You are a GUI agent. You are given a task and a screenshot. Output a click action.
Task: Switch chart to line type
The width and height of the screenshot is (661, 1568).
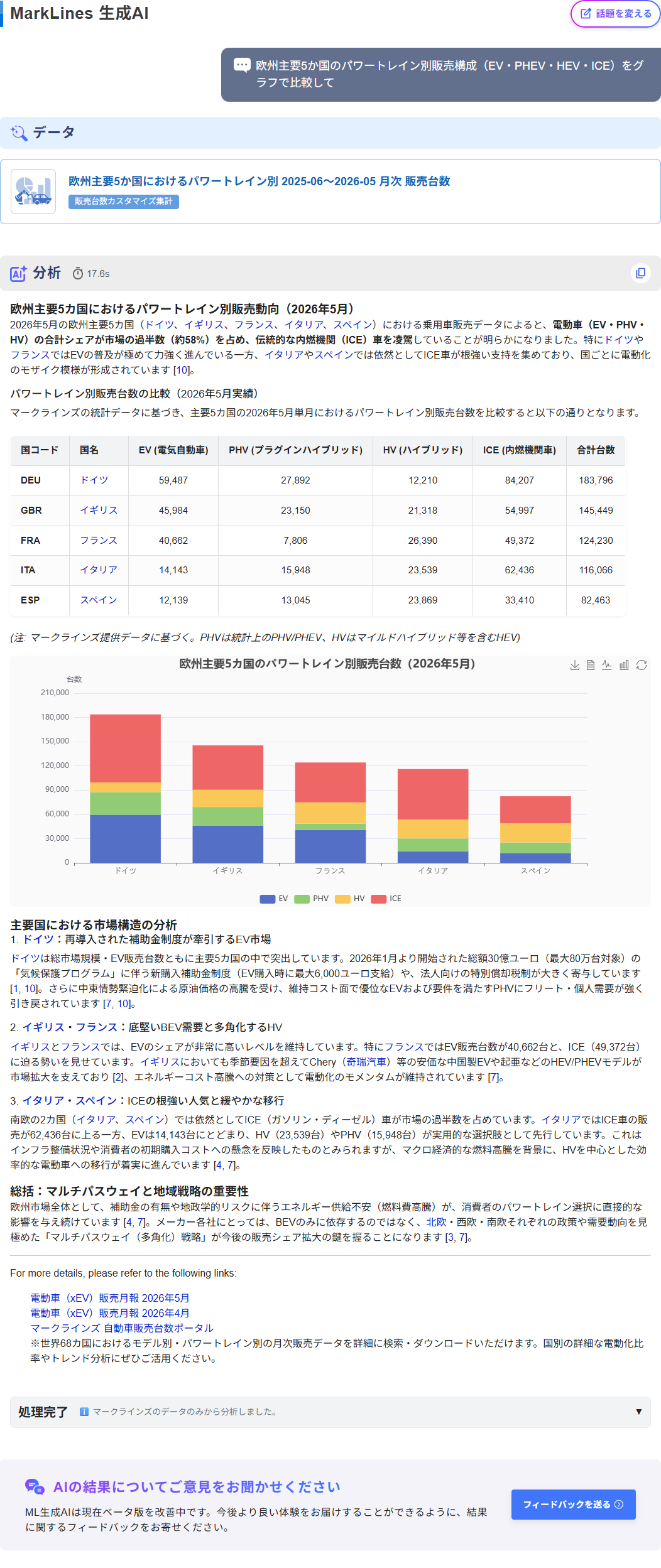pyautogui.click(x=607, y=665)
